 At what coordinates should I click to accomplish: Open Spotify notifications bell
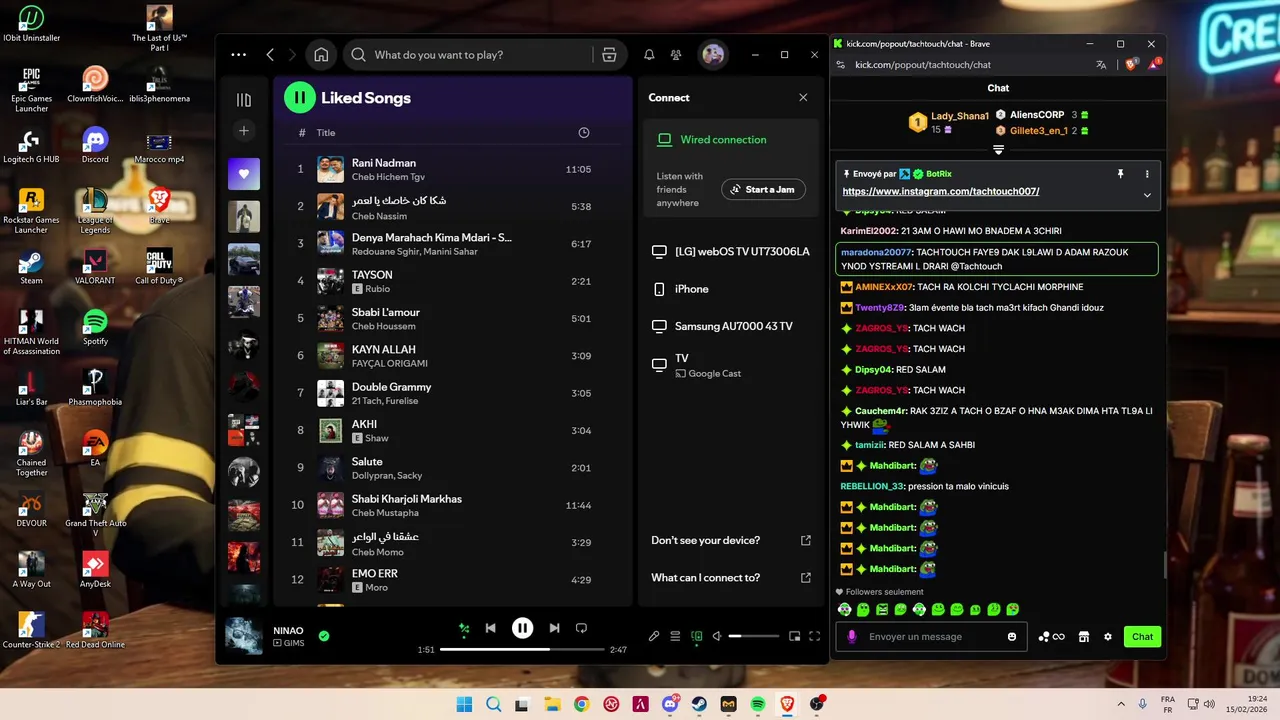point(649,55)
